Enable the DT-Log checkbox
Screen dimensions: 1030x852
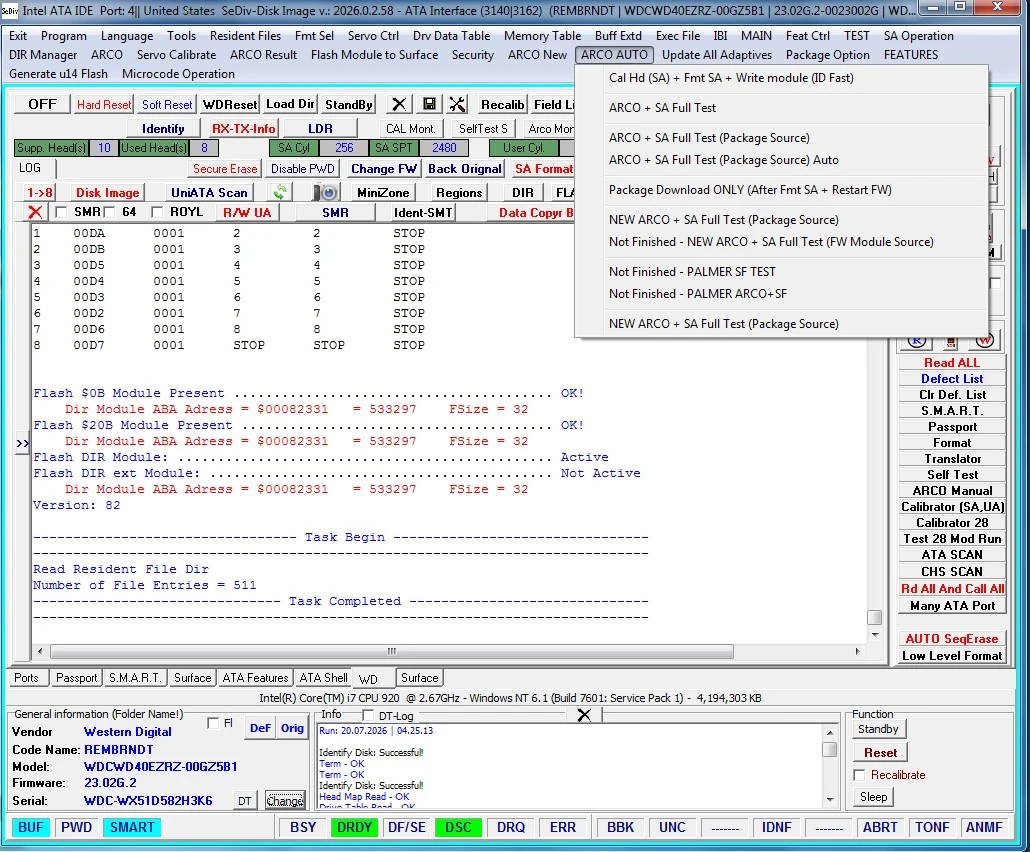[368, 715]
